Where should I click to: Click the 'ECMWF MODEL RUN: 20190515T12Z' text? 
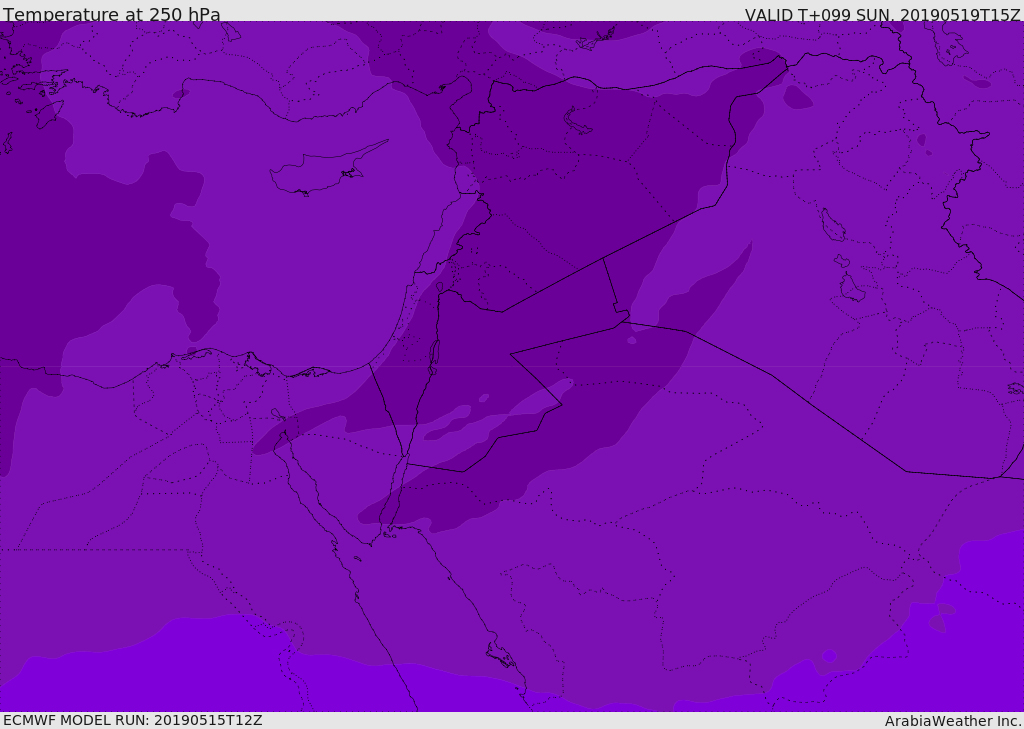point(133,720)
